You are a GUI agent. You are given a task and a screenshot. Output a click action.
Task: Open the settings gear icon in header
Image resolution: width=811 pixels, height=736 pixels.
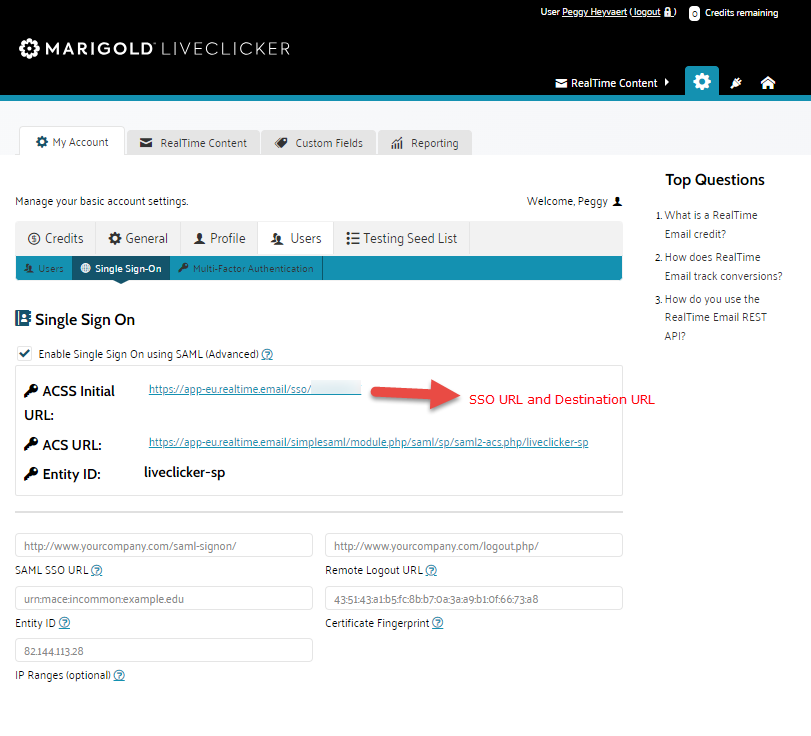702,82
